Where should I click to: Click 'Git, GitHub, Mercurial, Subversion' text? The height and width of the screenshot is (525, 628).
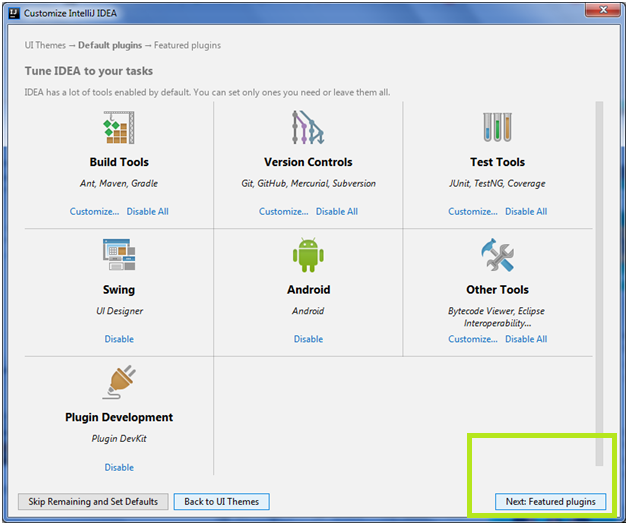(x=308, y=183)
